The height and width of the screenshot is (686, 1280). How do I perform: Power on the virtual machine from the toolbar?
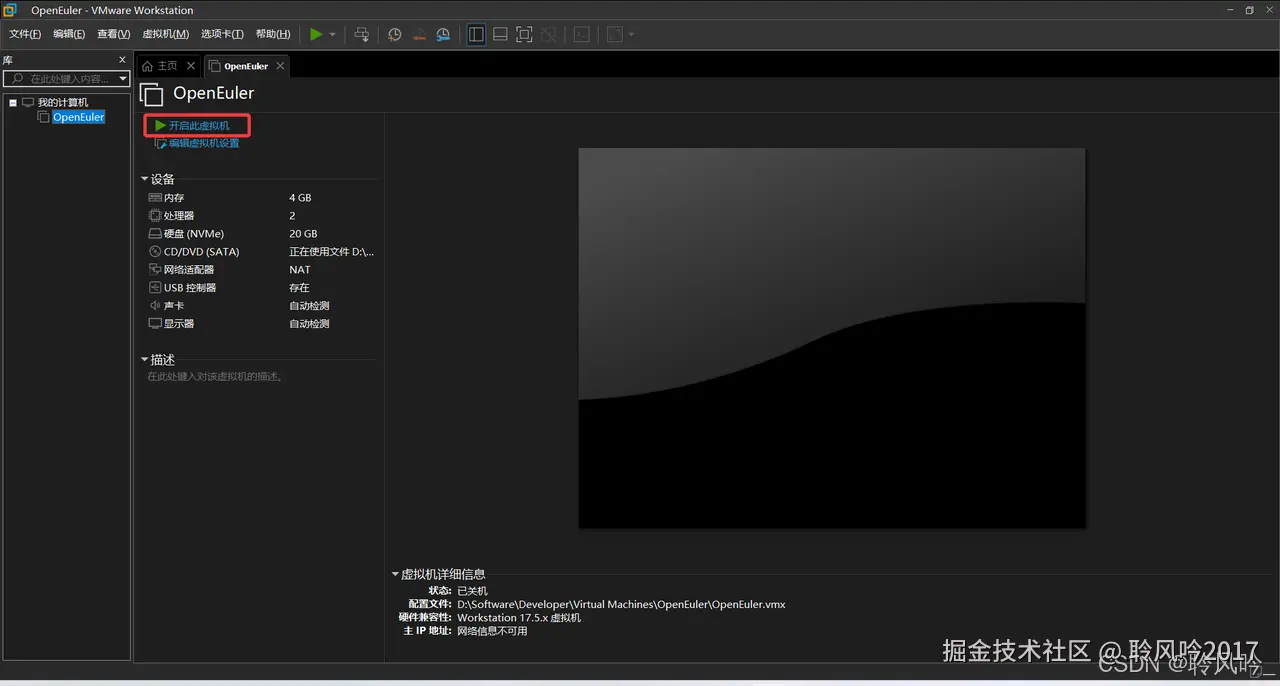pos(317,33)
